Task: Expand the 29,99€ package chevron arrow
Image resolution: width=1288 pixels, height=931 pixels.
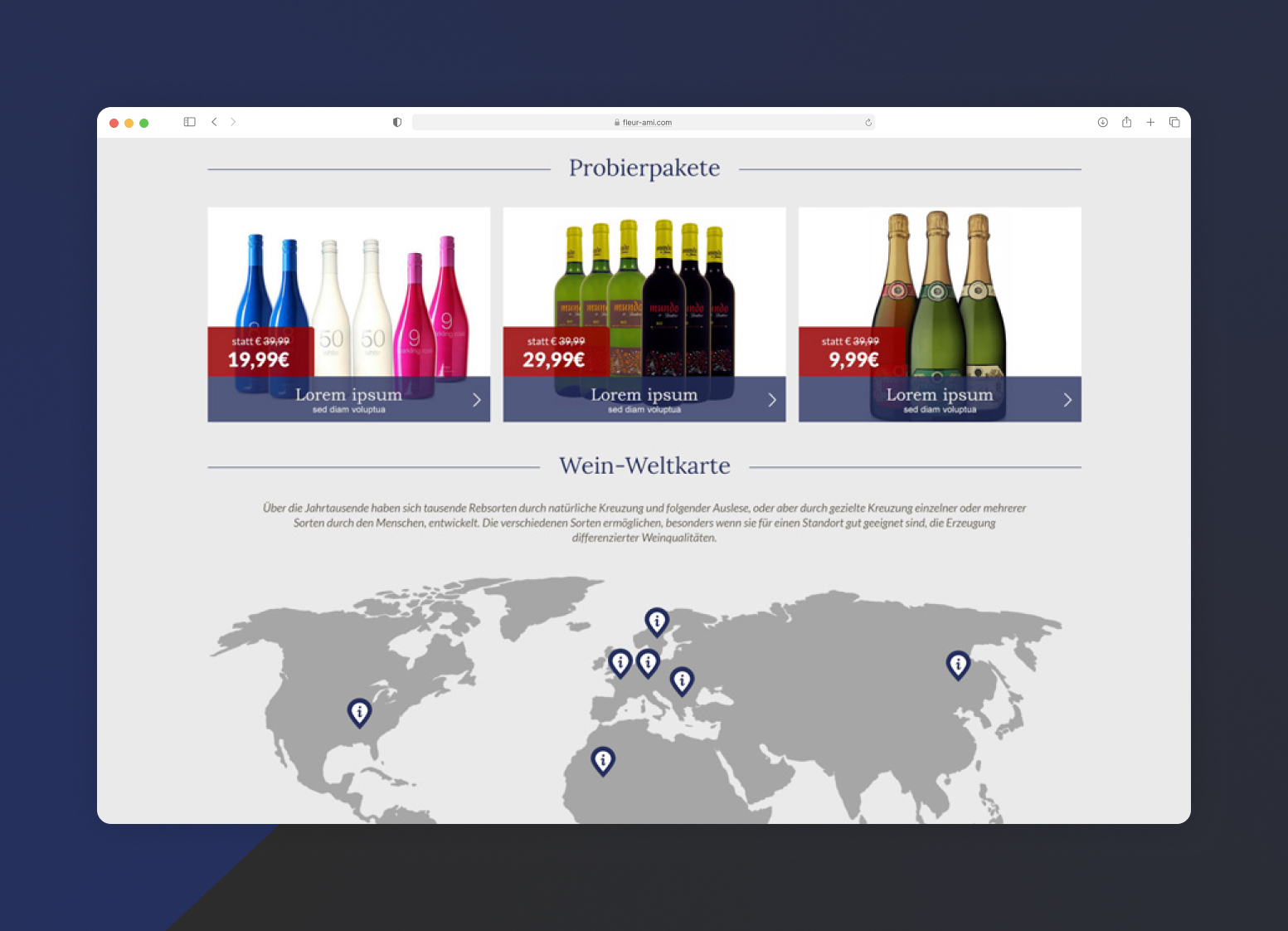Action: pyautogui.click(x=772, y=400)
